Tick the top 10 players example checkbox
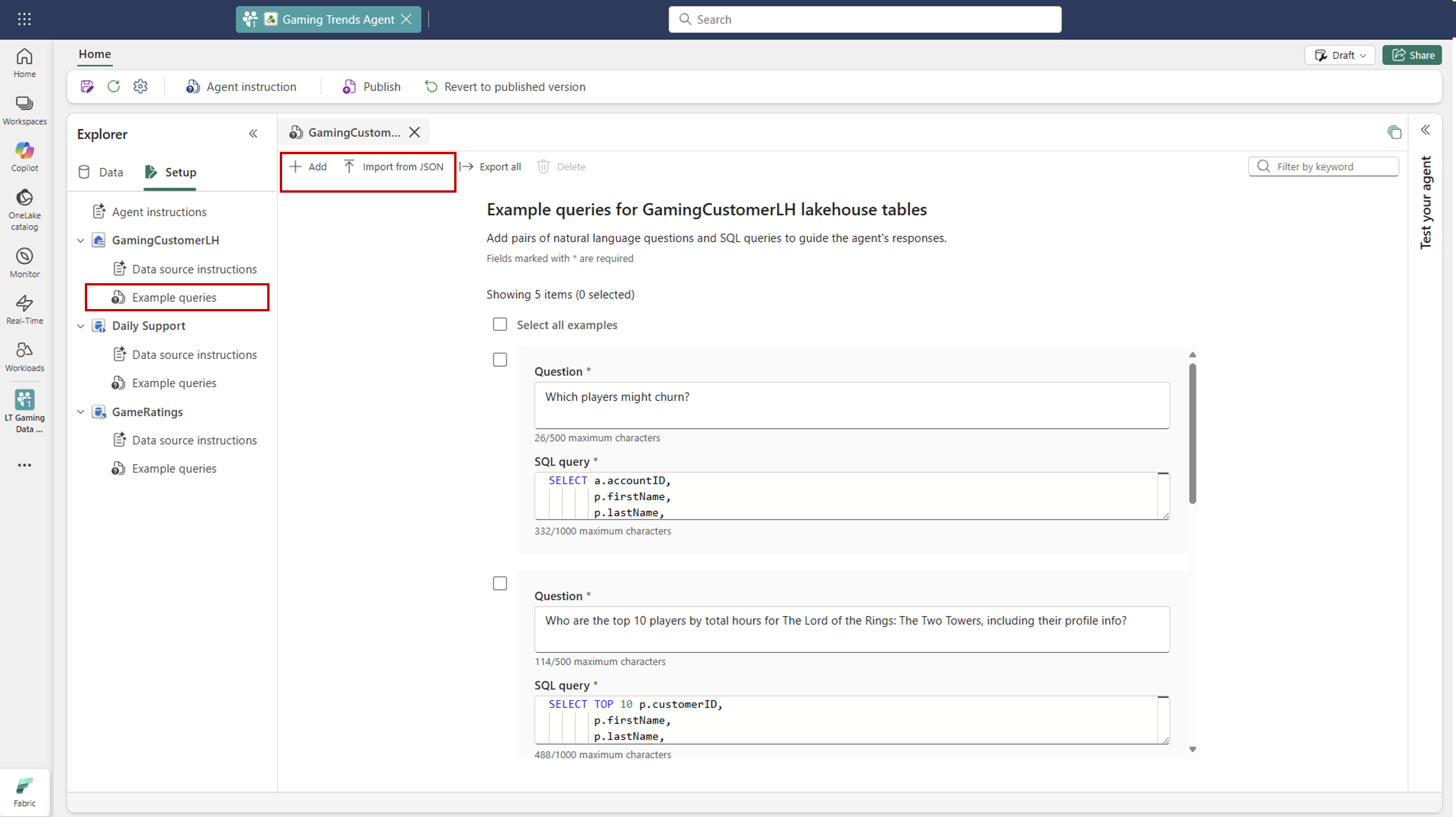This screenshot has height=817, width=1456. (500, 584)
